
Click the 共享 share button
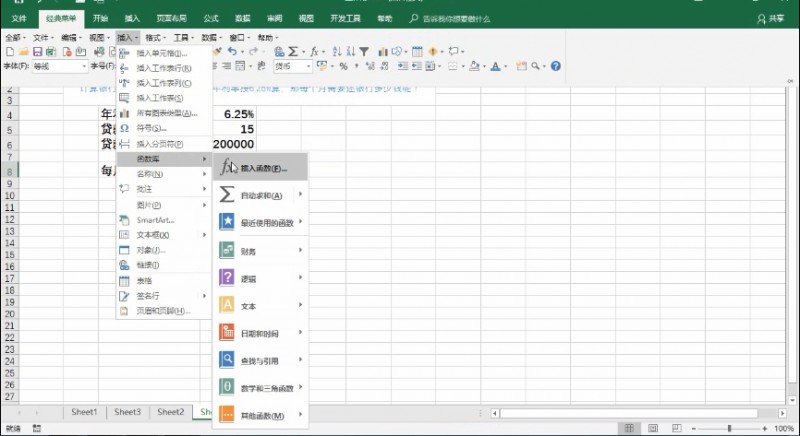(x=770, y=19)
